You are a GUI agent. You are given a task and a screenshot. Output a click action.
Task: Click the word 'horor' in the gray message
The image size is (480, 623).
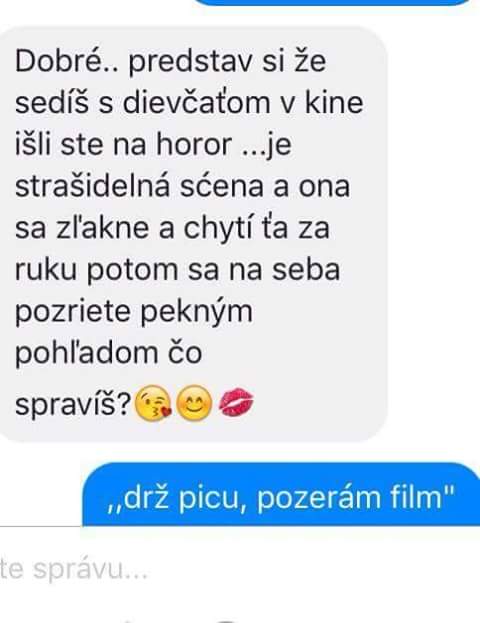(x=194, y=144)
